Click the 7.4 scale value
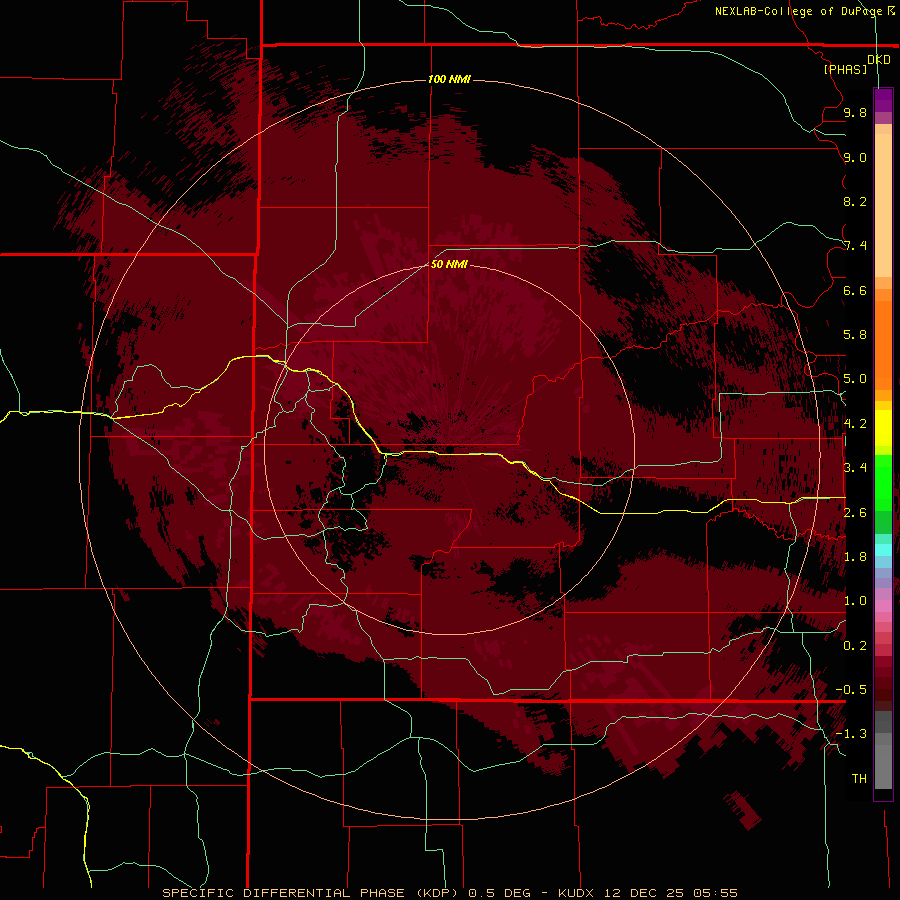900x900 pixels. tap(855, 246)
